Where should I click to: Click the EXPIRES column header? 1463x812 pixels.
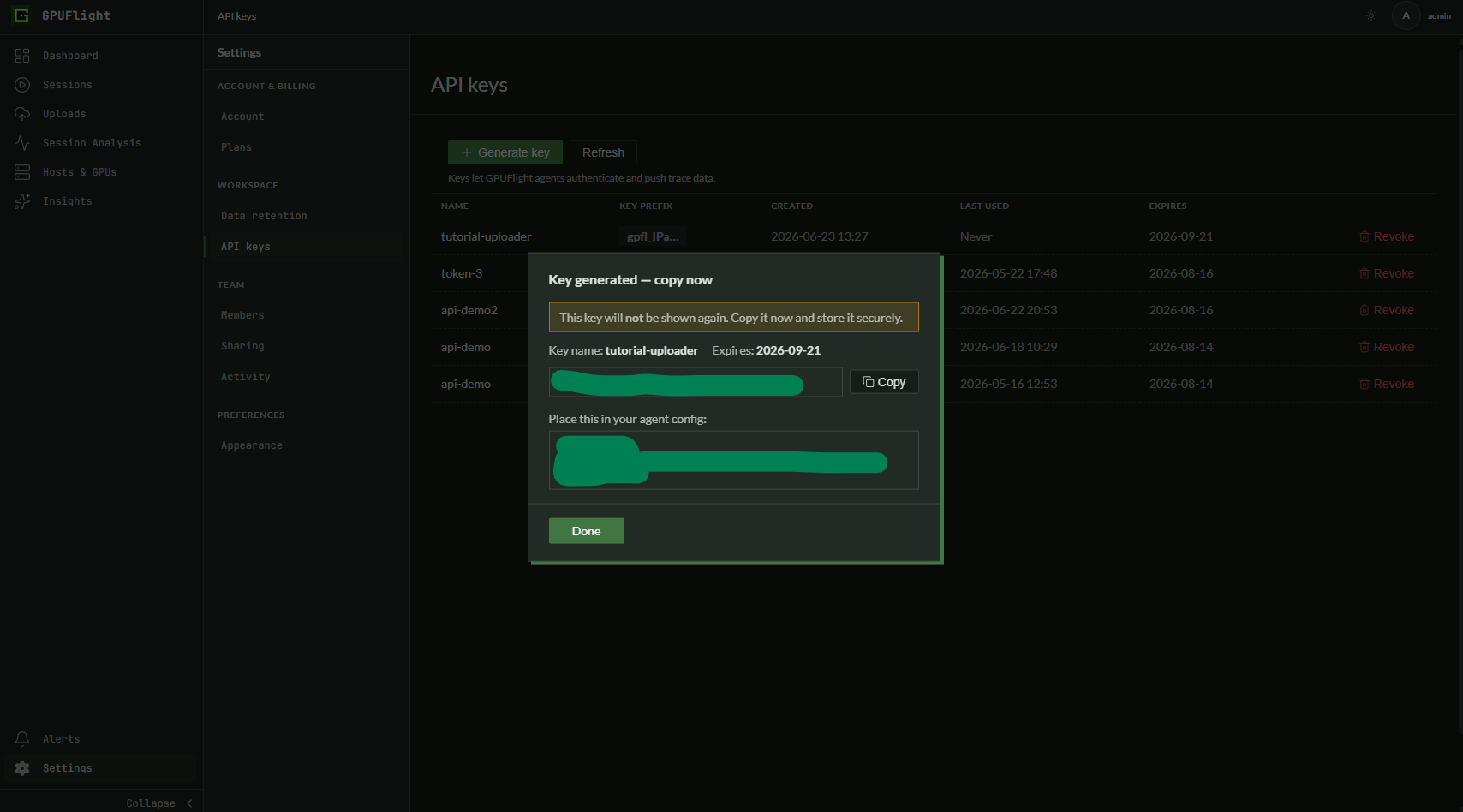[1168, 206]
